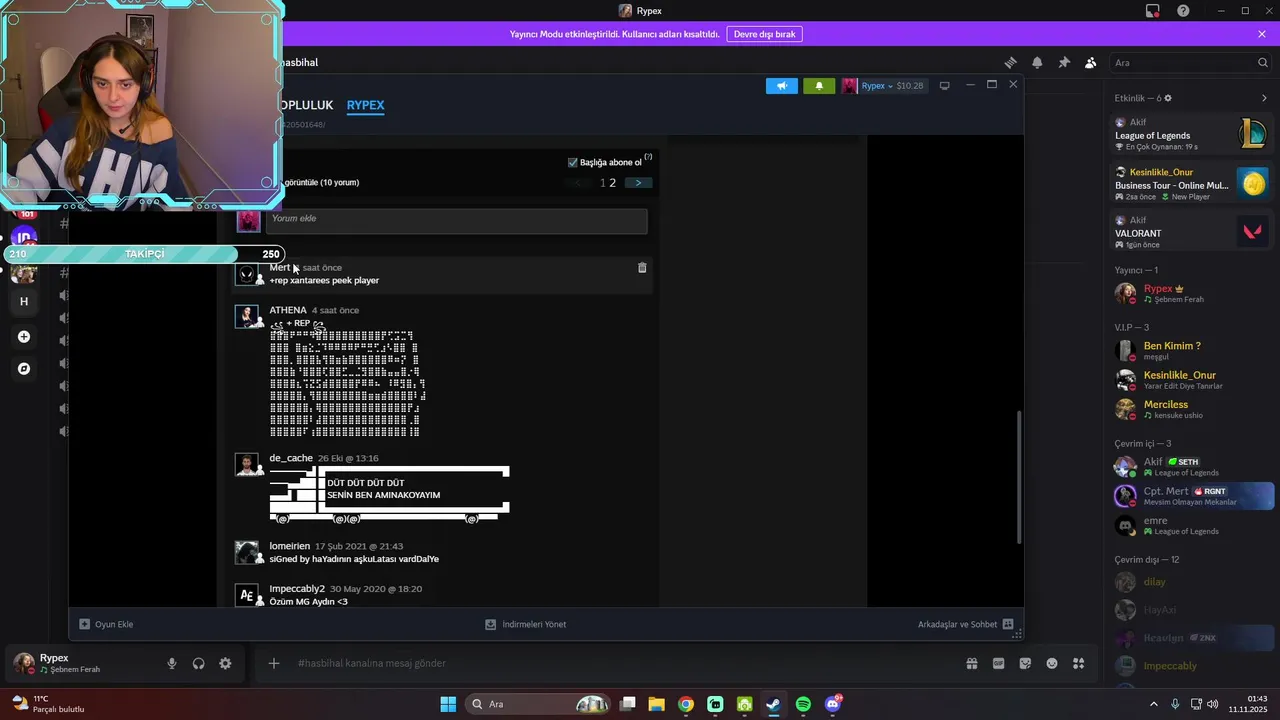
Task: Open ATHENA's profile name link
Action: [x=288, y=310]
